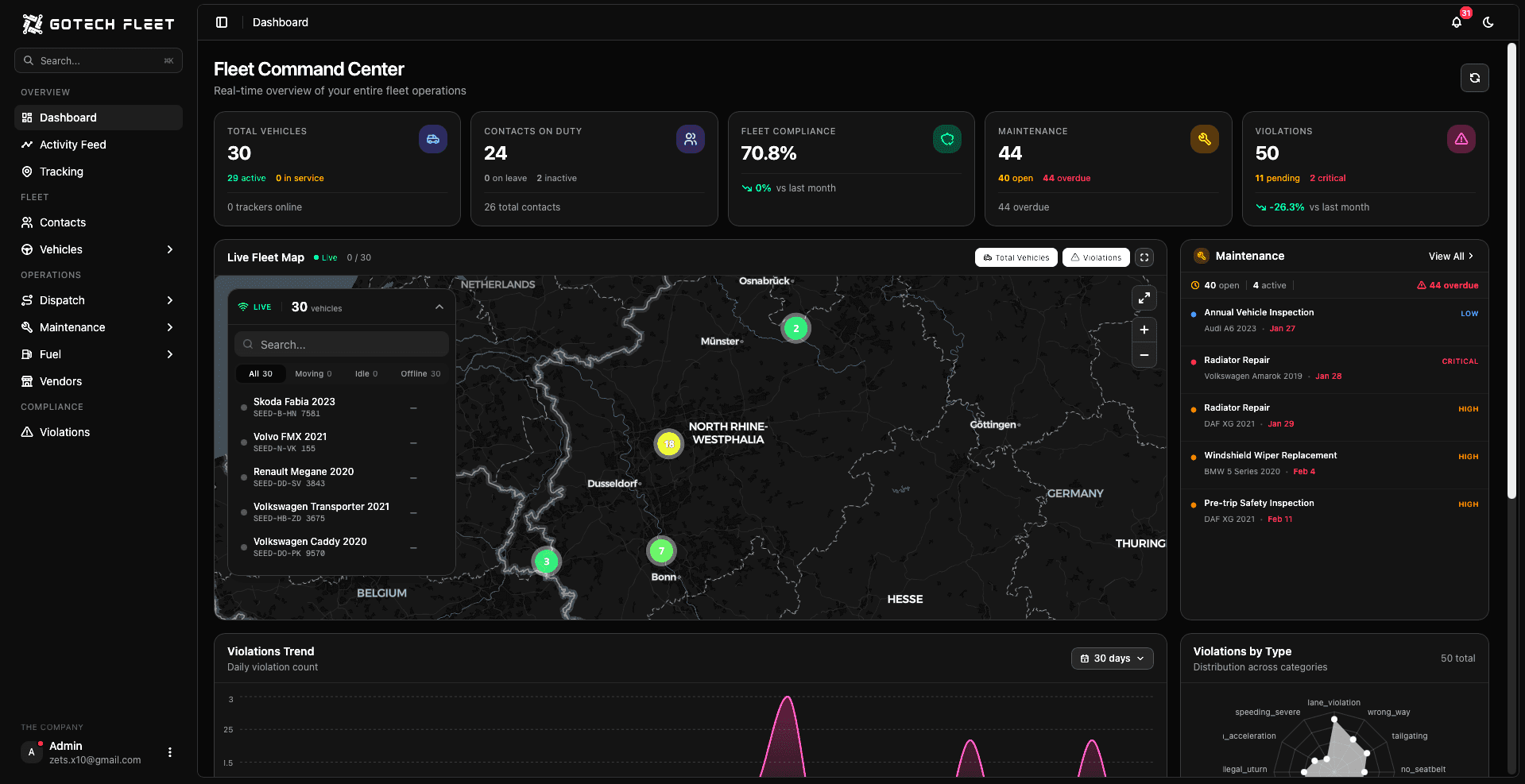Open Vendors page
Image resolution: width=1525 pixels, height=784 pixels.
coord(99,381)
